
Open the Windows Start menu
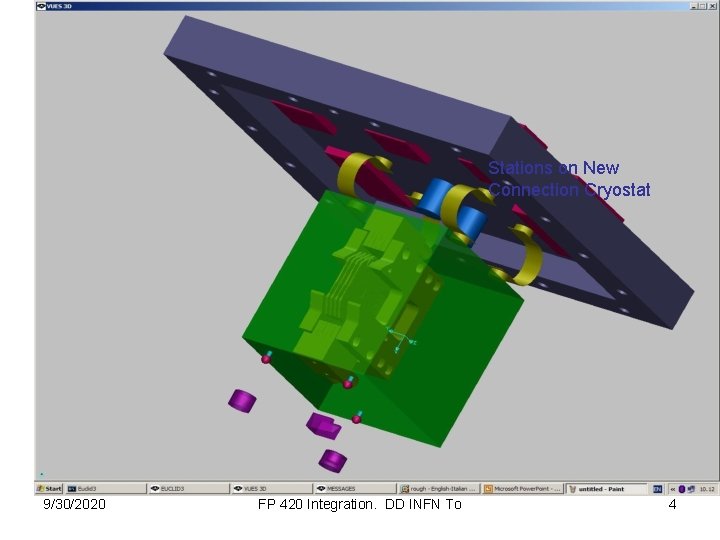click(x=49, y=489)
